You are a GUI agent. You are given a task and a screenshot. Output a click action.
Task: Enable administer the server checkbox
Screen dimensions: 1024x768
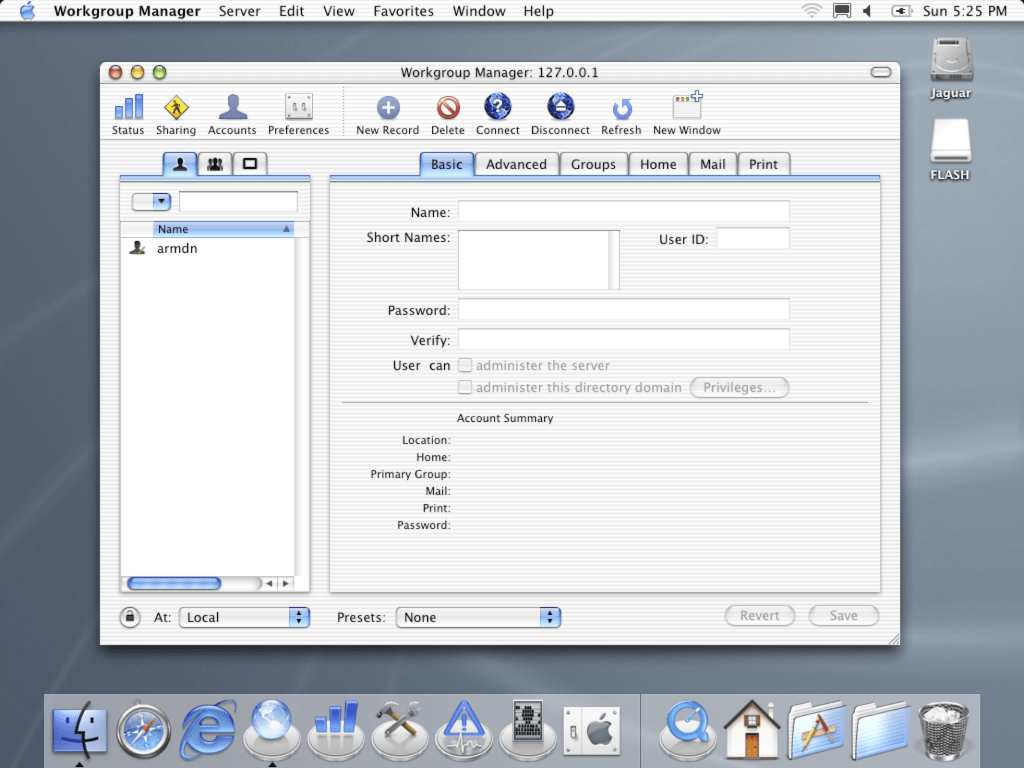[x=465, y=366]
